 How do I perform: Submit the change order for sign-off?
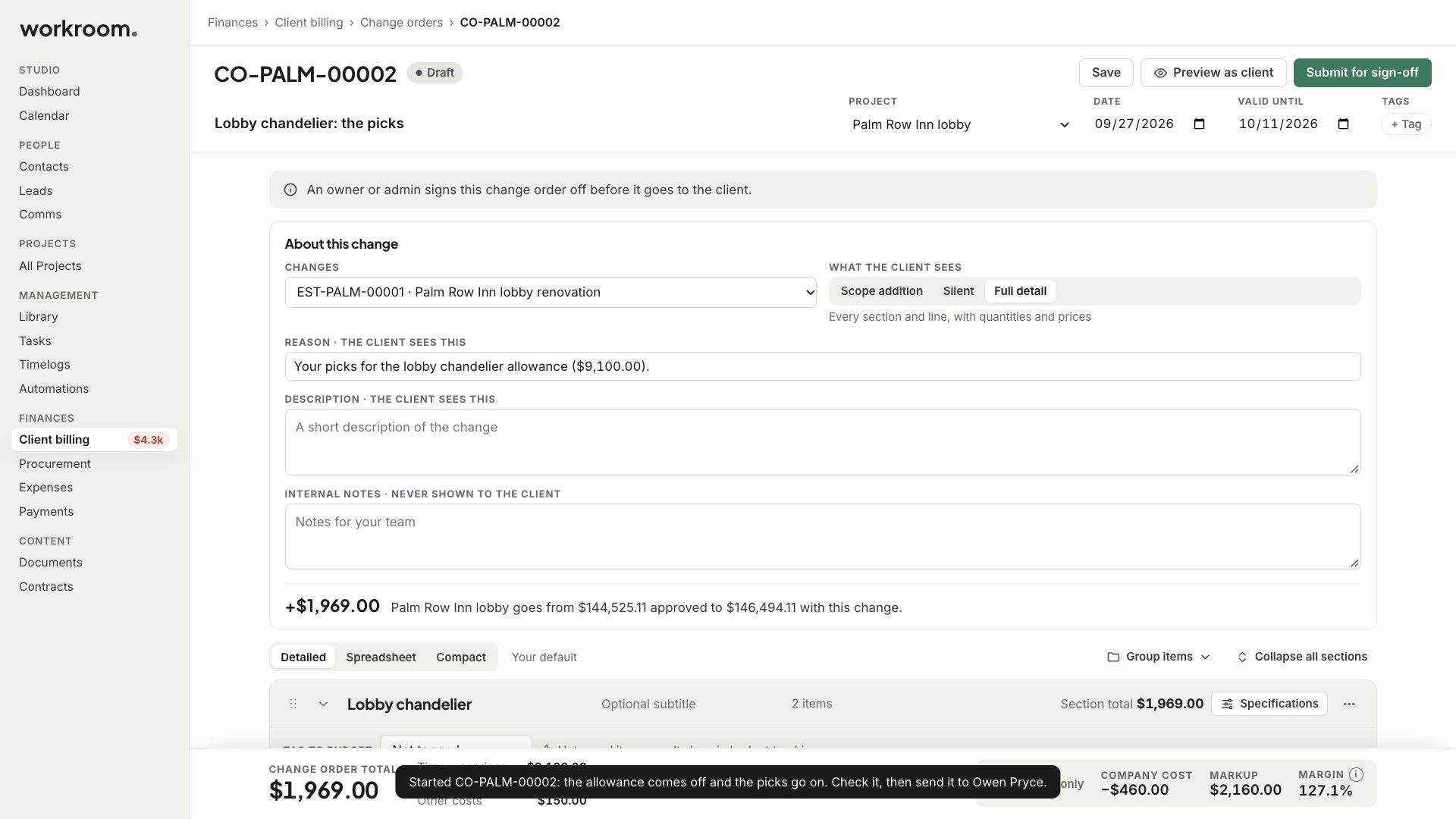tap(1362, 73)
